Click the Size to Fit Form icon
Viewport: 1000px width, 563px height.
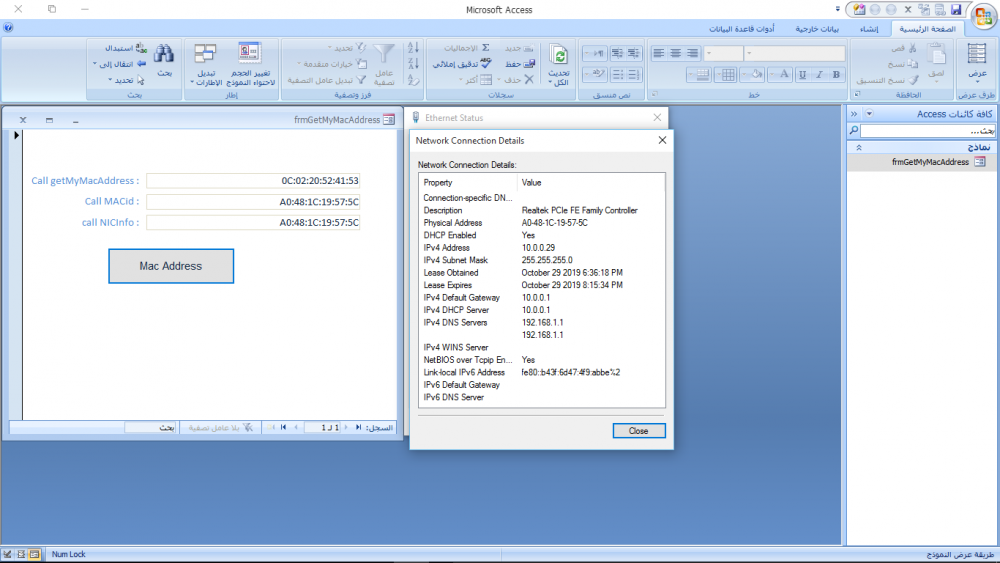coord(249,54)
